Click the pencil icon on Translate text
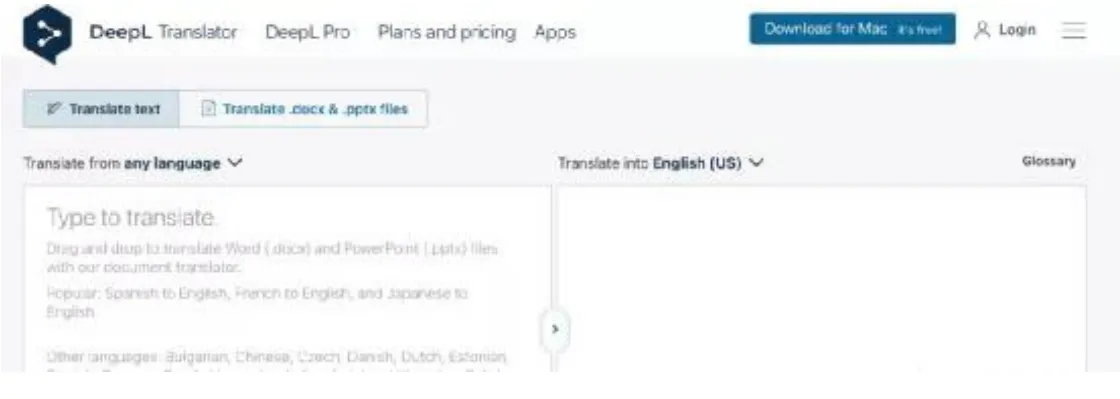The image size is (1120, 399). 54,109
